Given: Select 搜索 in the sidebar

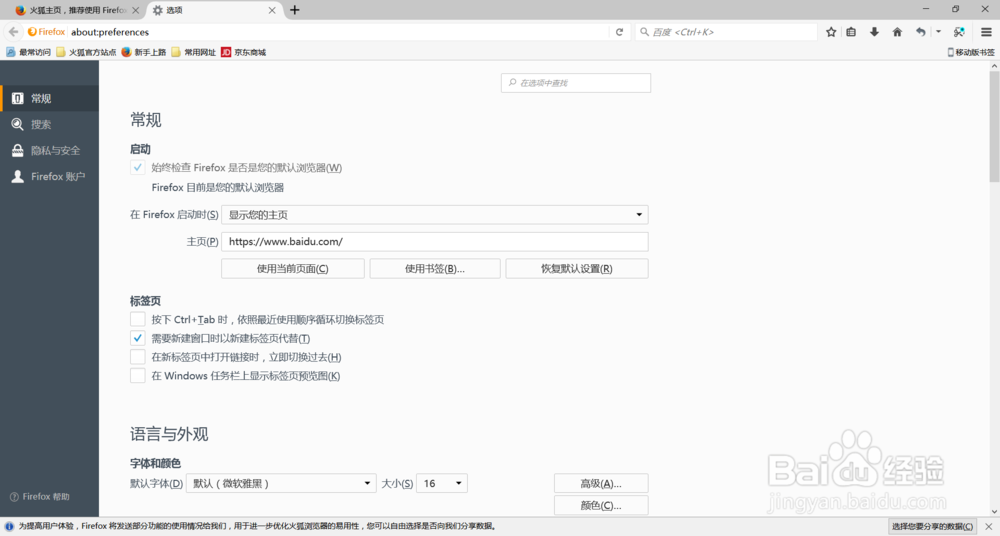Looking at the screenshot, I should pos(49,124).
